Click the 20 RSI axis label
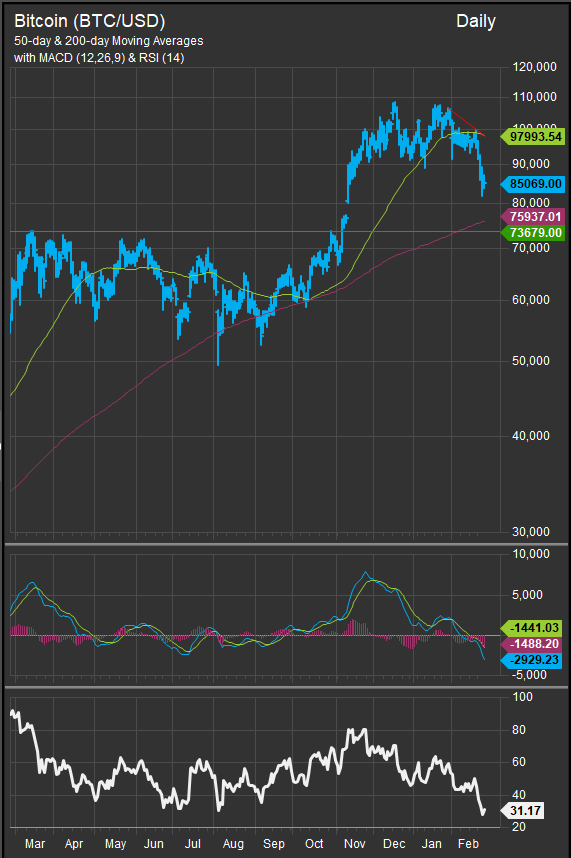Image resolution: width=571 pixels, height=858 pixels. (519, 827)
